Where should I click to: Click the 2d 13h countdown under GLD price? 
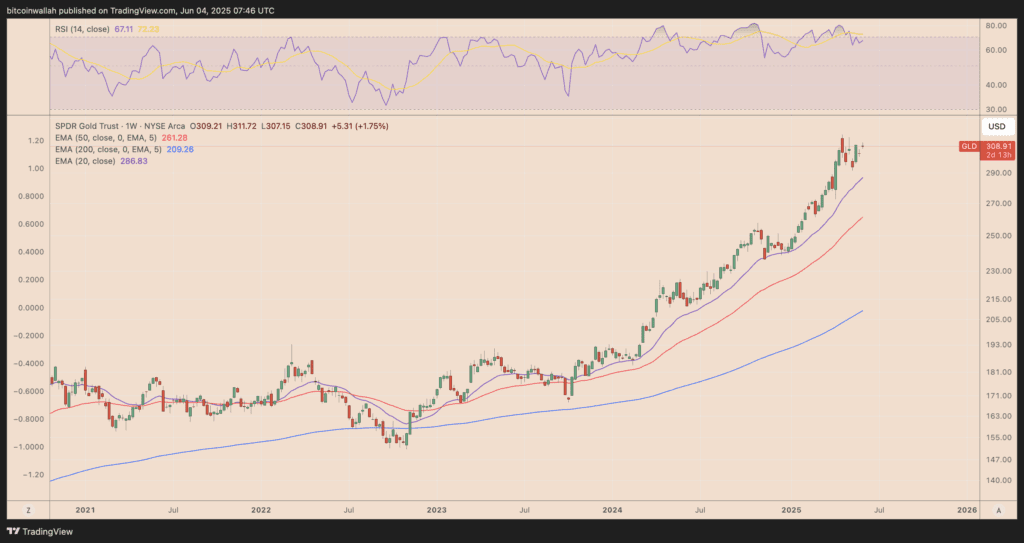(x=1000, y=156)
